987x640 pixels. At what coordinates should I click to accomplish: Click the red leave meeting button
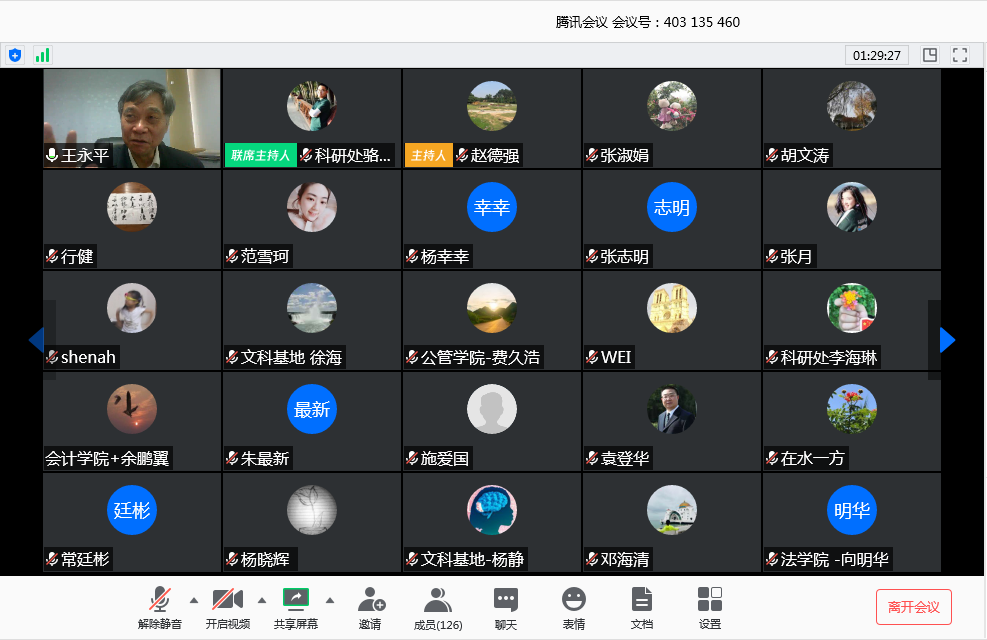click(x=913, y=607)
